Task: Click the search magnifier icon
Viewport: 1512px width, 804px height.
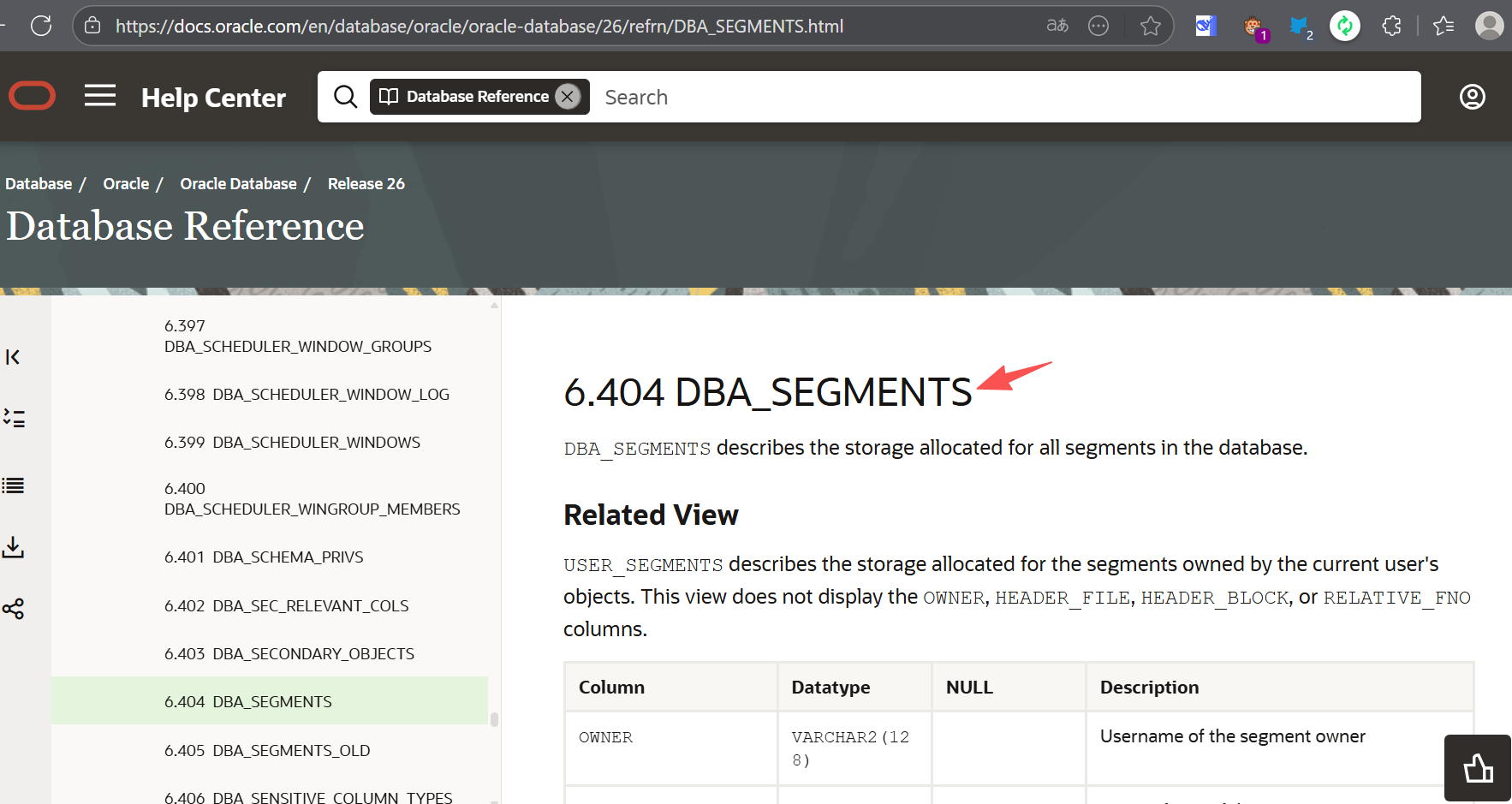Action: pyautogui.click(x=345, y=97)
